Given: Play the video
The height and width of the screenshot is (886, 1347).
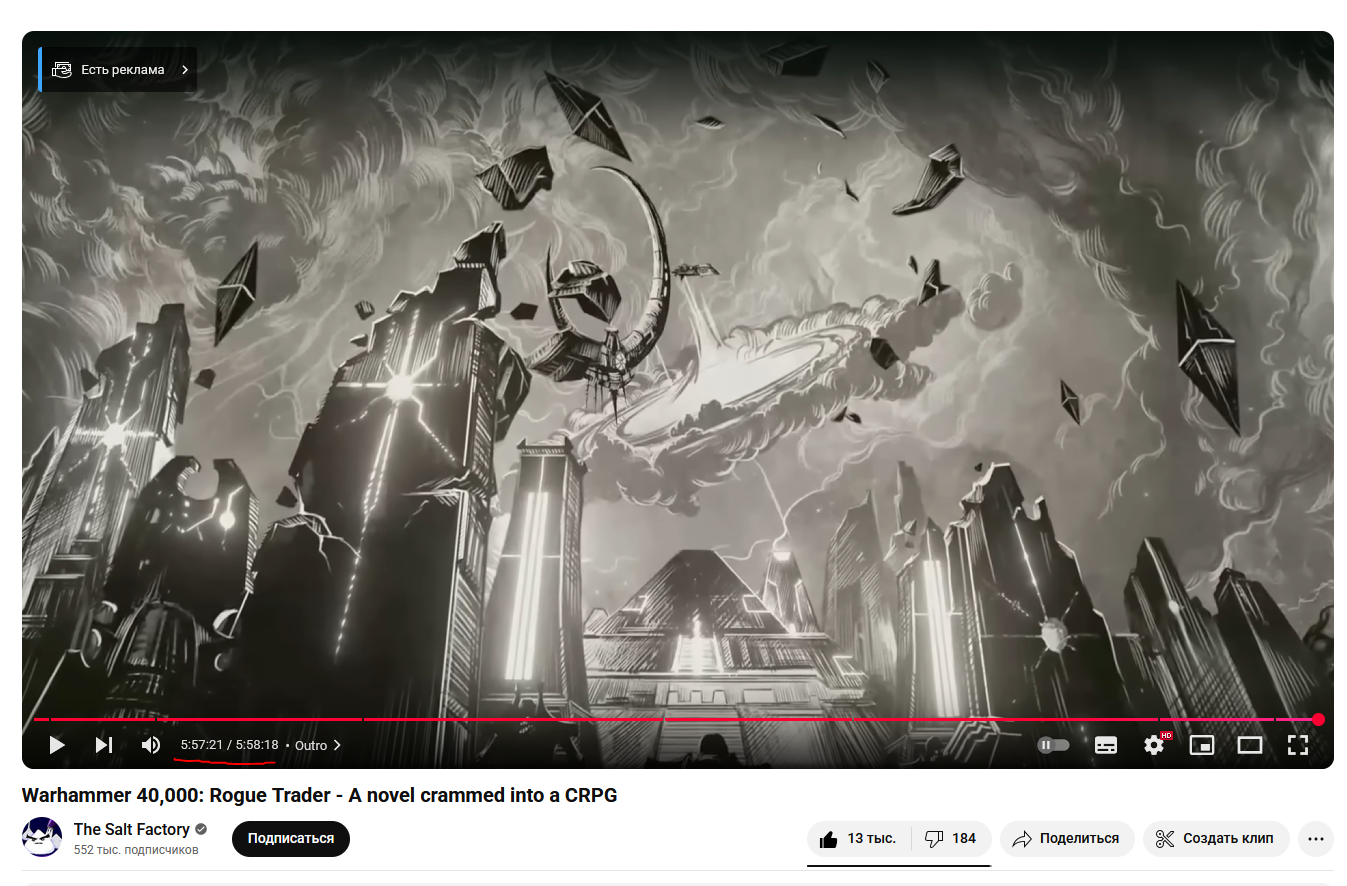Looking at the screenshot, I should coord(57,745).
